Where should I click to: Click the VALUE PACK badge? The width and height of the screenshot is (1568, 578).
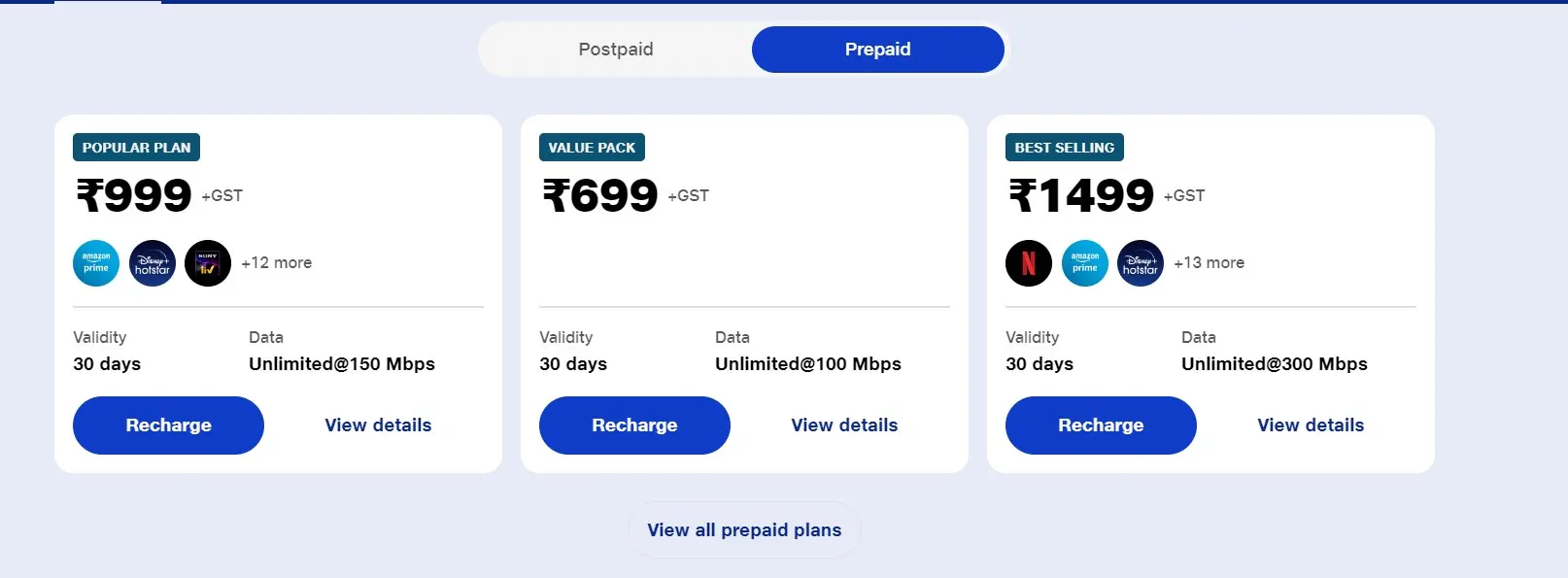[592, 148]
